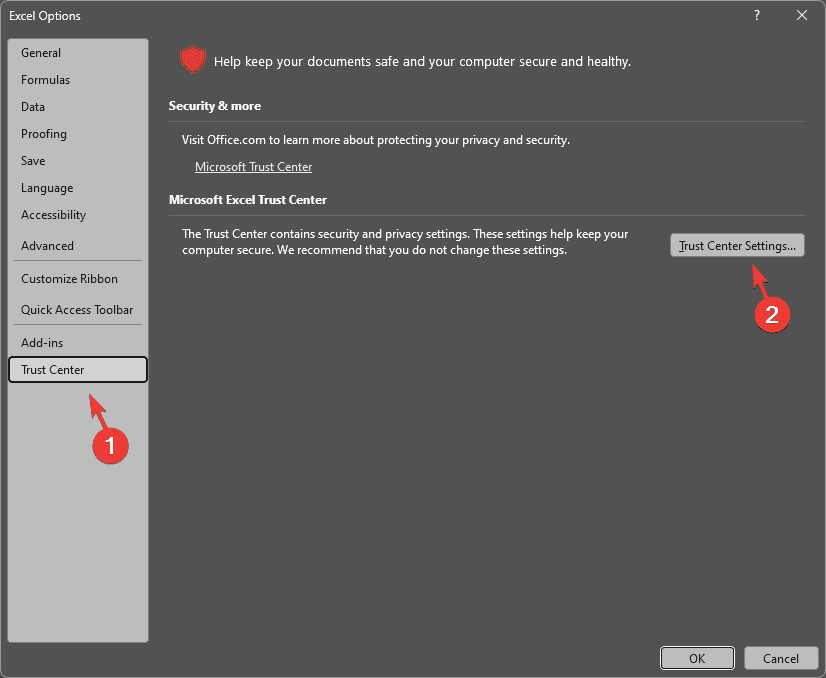Select the Formulas category

point(45,80)
